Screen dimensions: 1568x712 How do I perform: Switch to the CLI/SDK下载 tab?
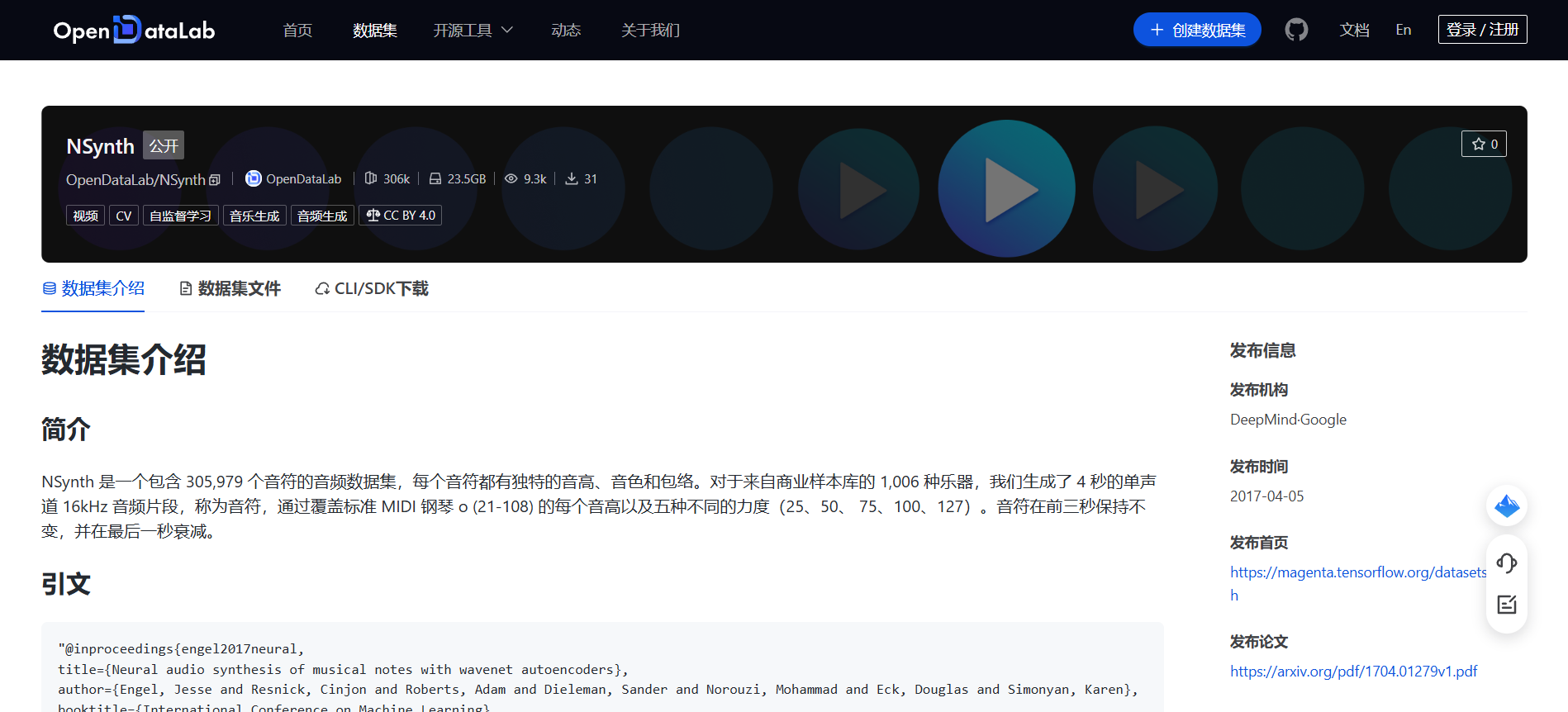click(x=372, y=288)
